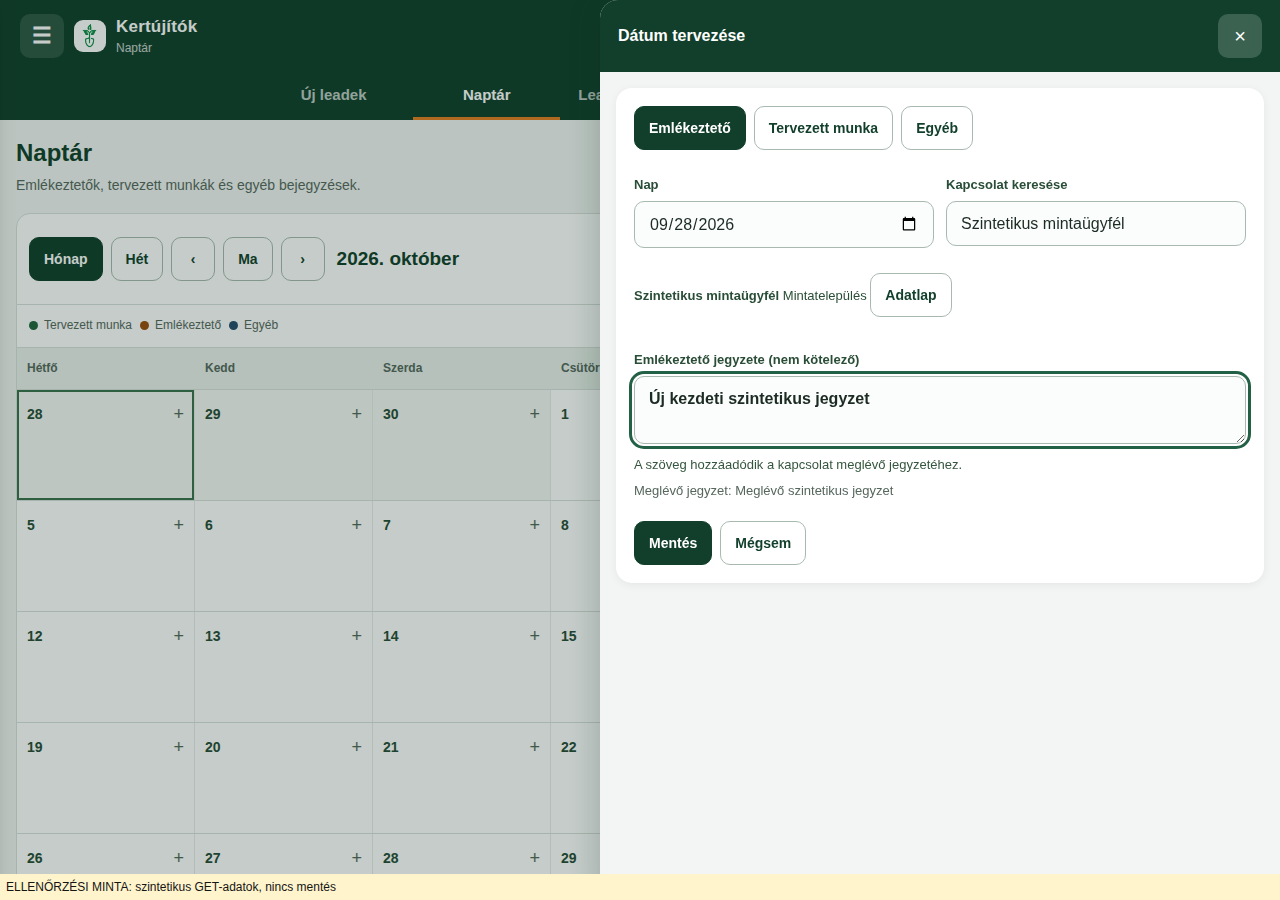Add an entry on day 13
The image size is (1280, 900).
[357, 635]
